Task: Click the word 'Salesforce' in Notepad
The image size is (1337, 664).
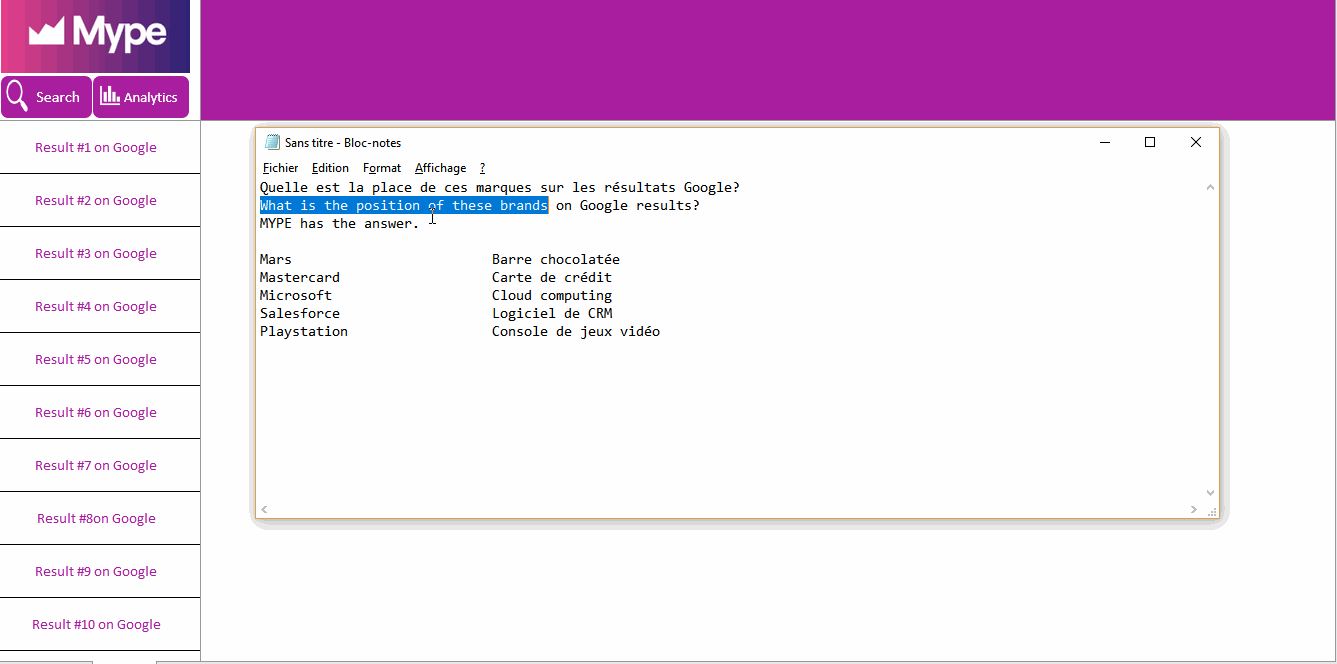Action: [x=300, y=313]
